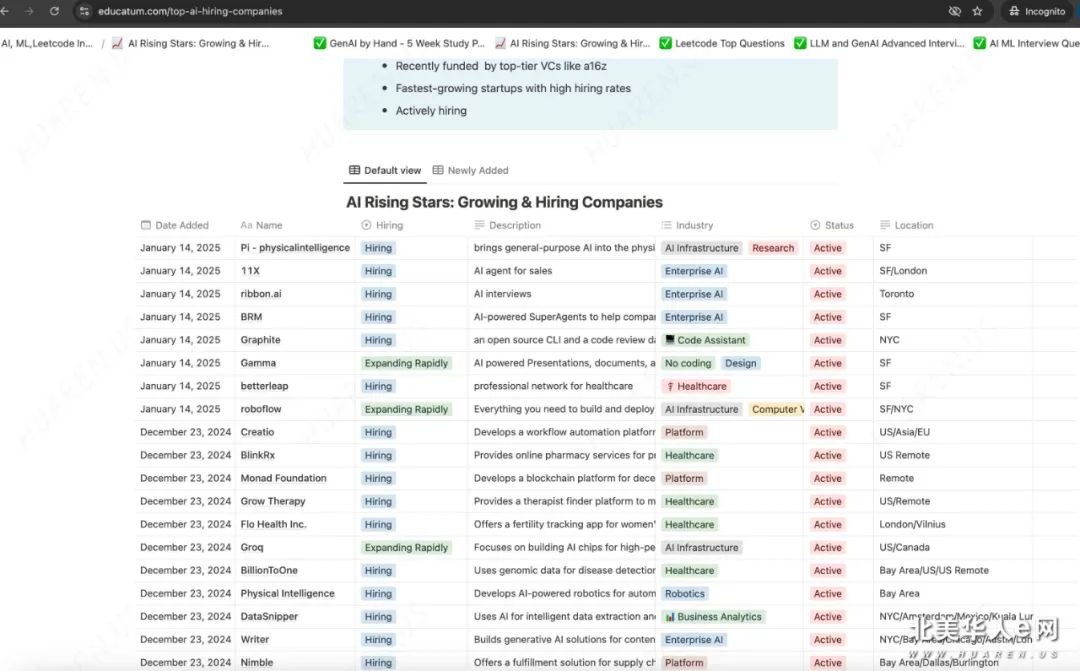Click Business Analytics tag for DataSnipper

714,617
